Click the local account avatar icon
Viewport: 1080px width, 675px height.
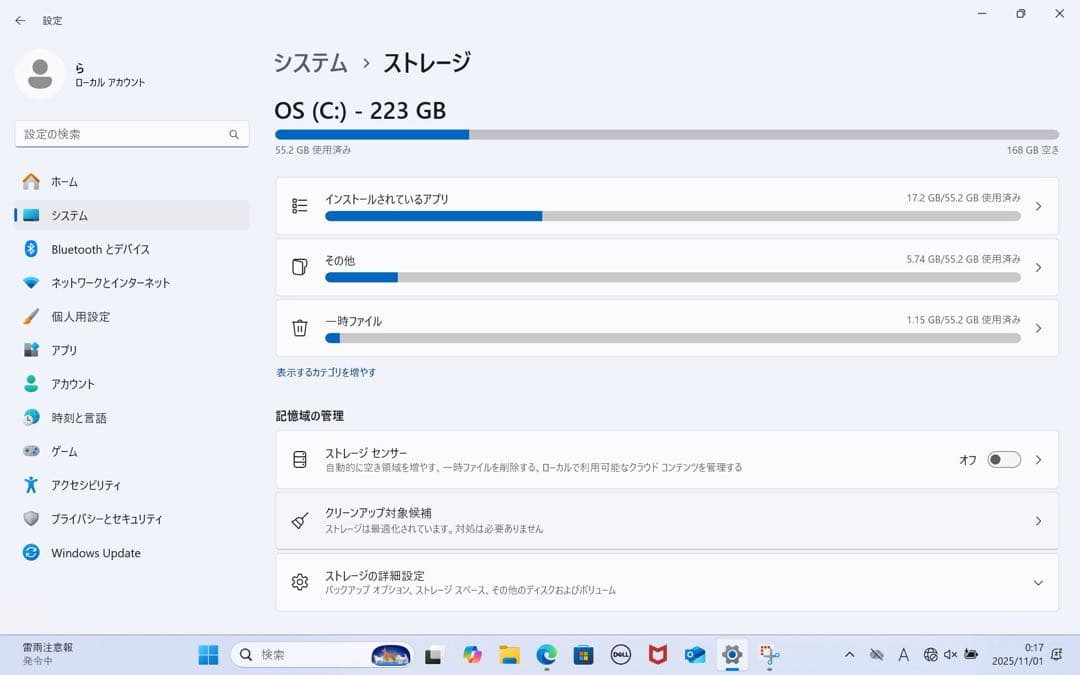point(40,74)
